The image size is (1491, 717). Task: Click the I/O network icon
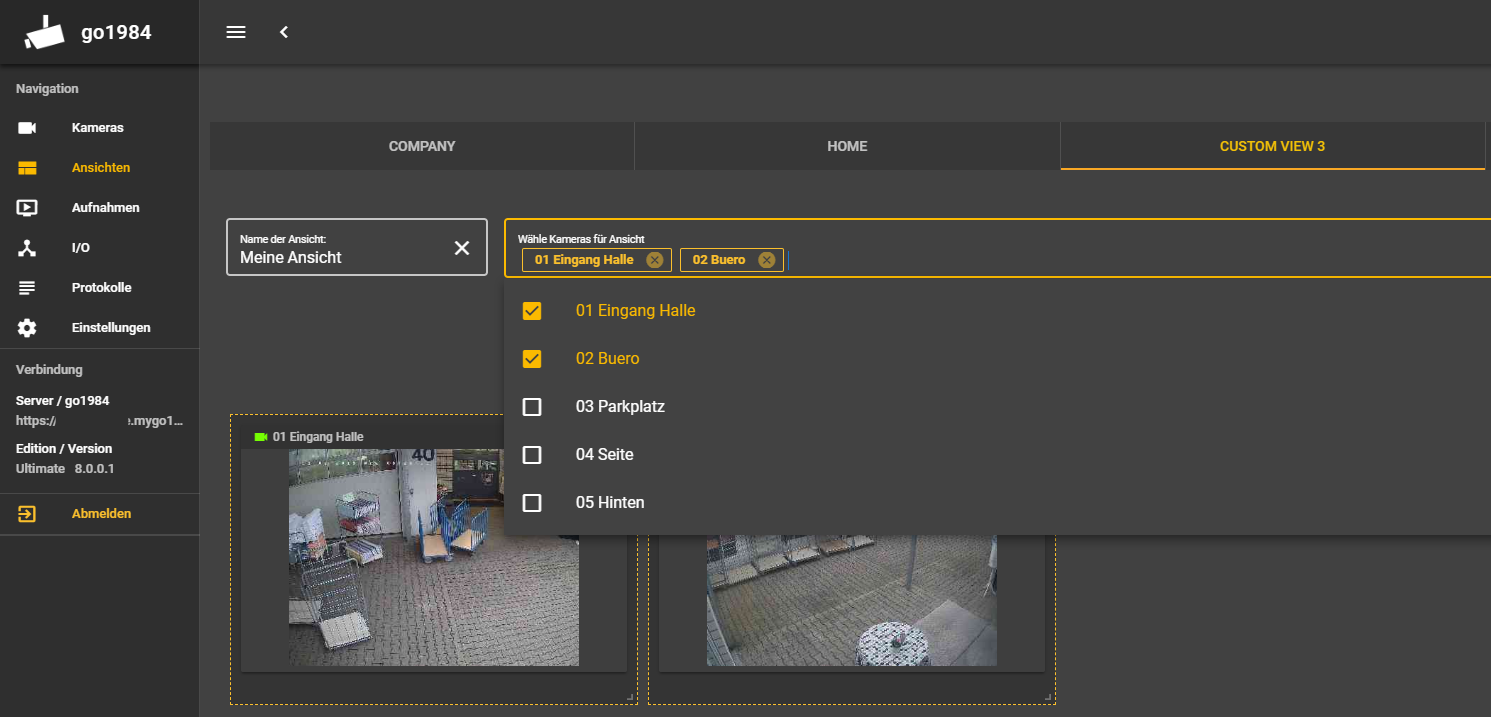point(27,248)
